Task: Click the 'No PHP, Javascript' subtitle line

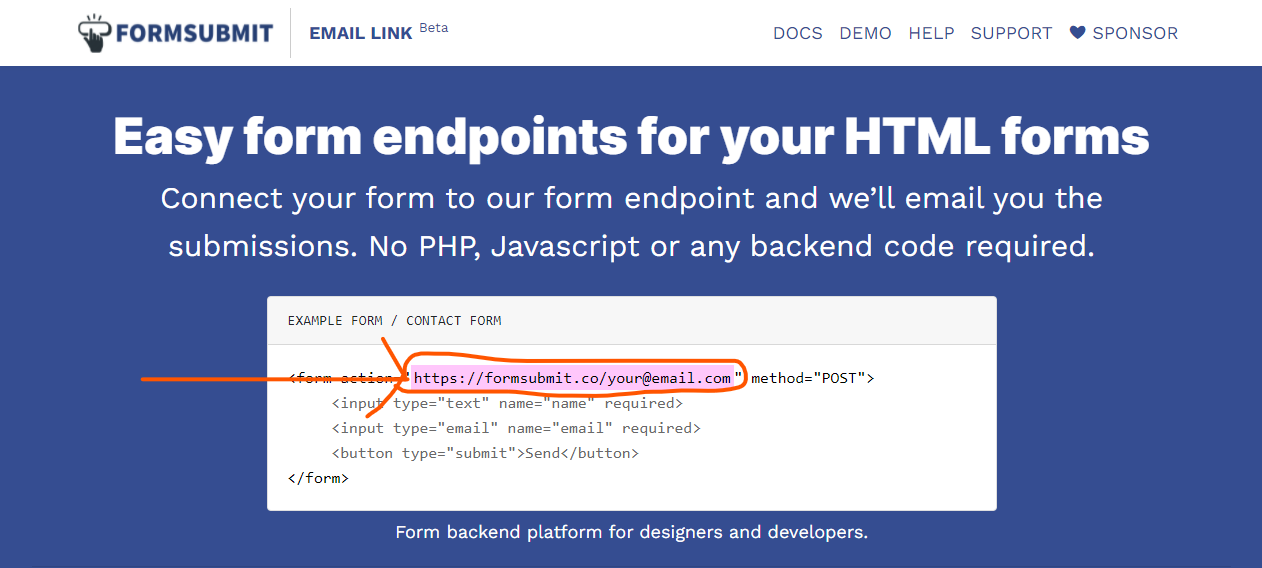Action: [x=631, y=246]
